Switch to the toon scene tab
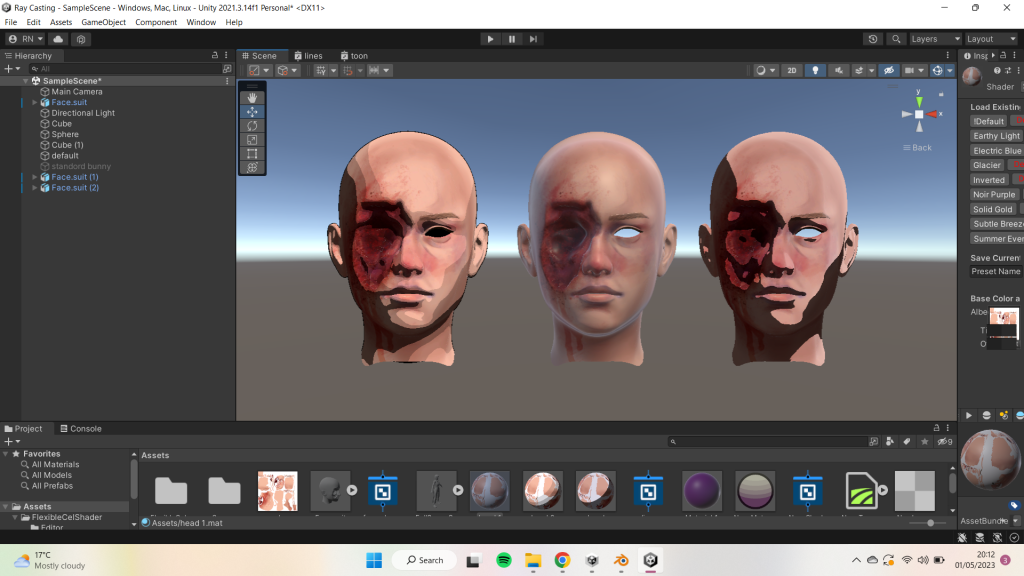Viewport: 1024px width, 576px height. point(354,56)
